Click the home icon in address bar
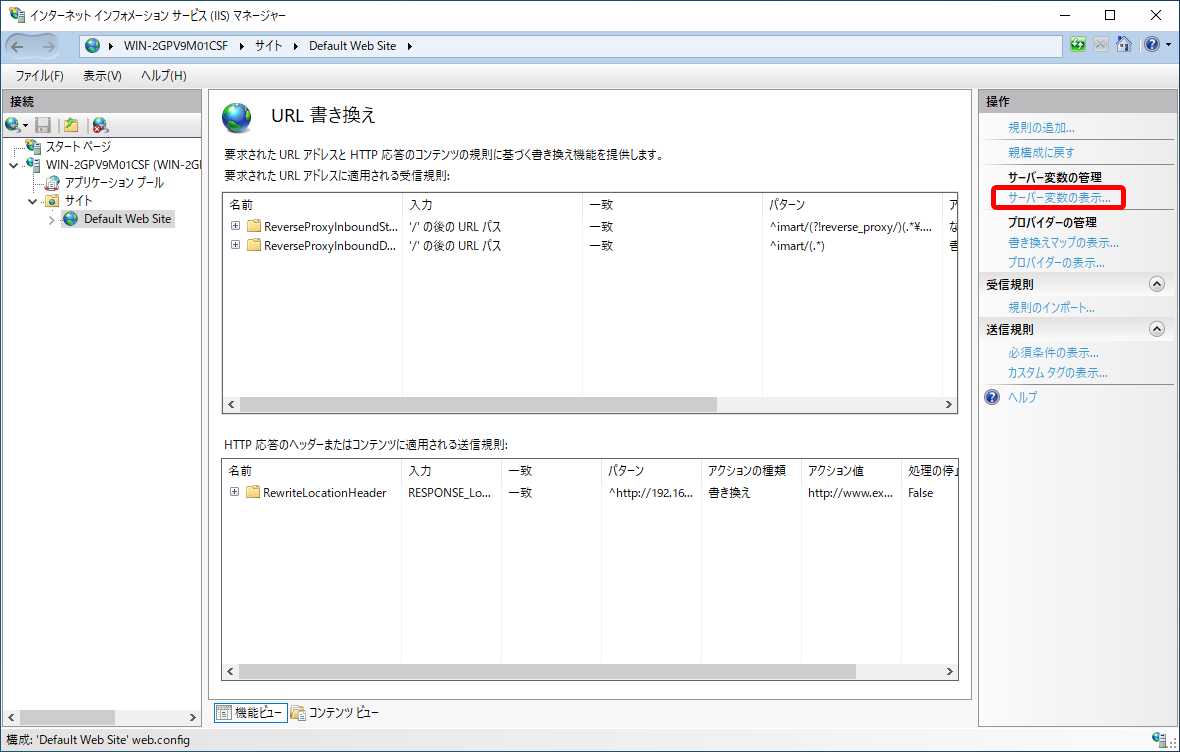 (x=1124, y=45)
